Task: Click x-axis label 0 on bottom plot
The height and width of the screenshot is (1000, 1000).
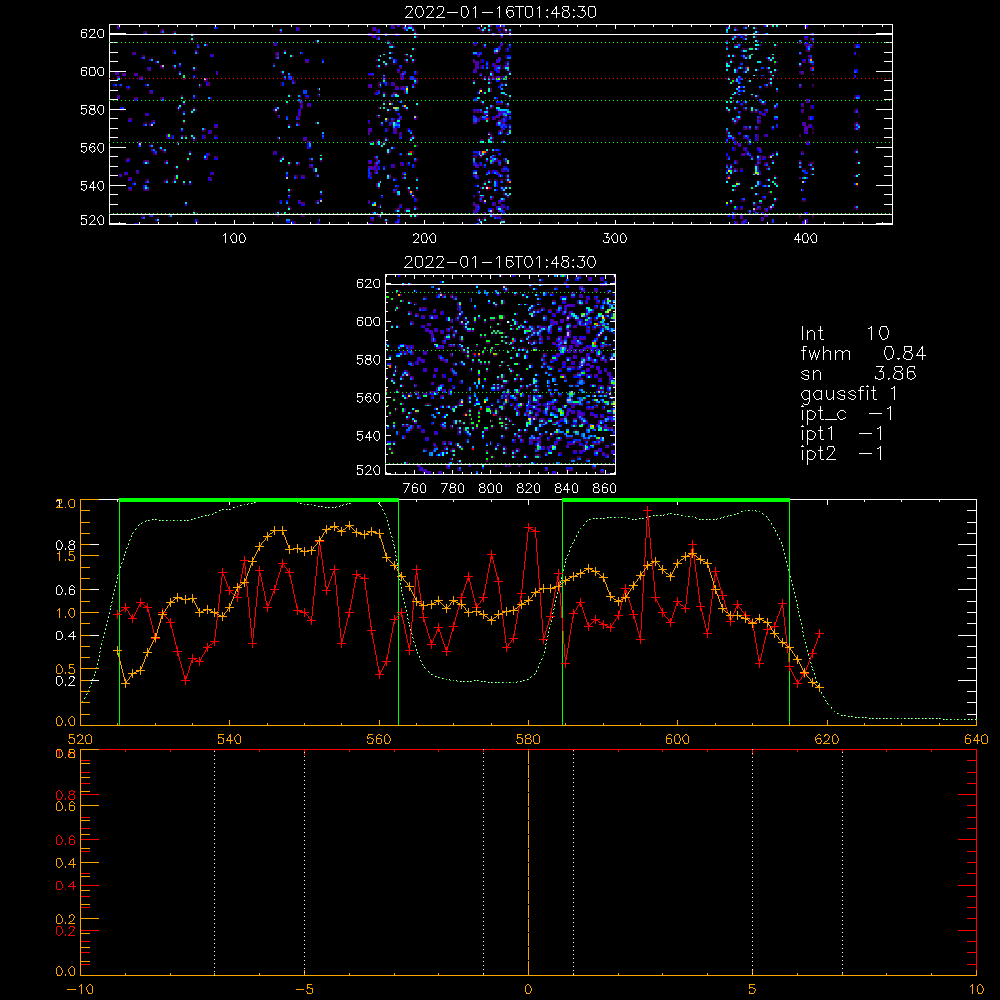Action: pos(528,990)
